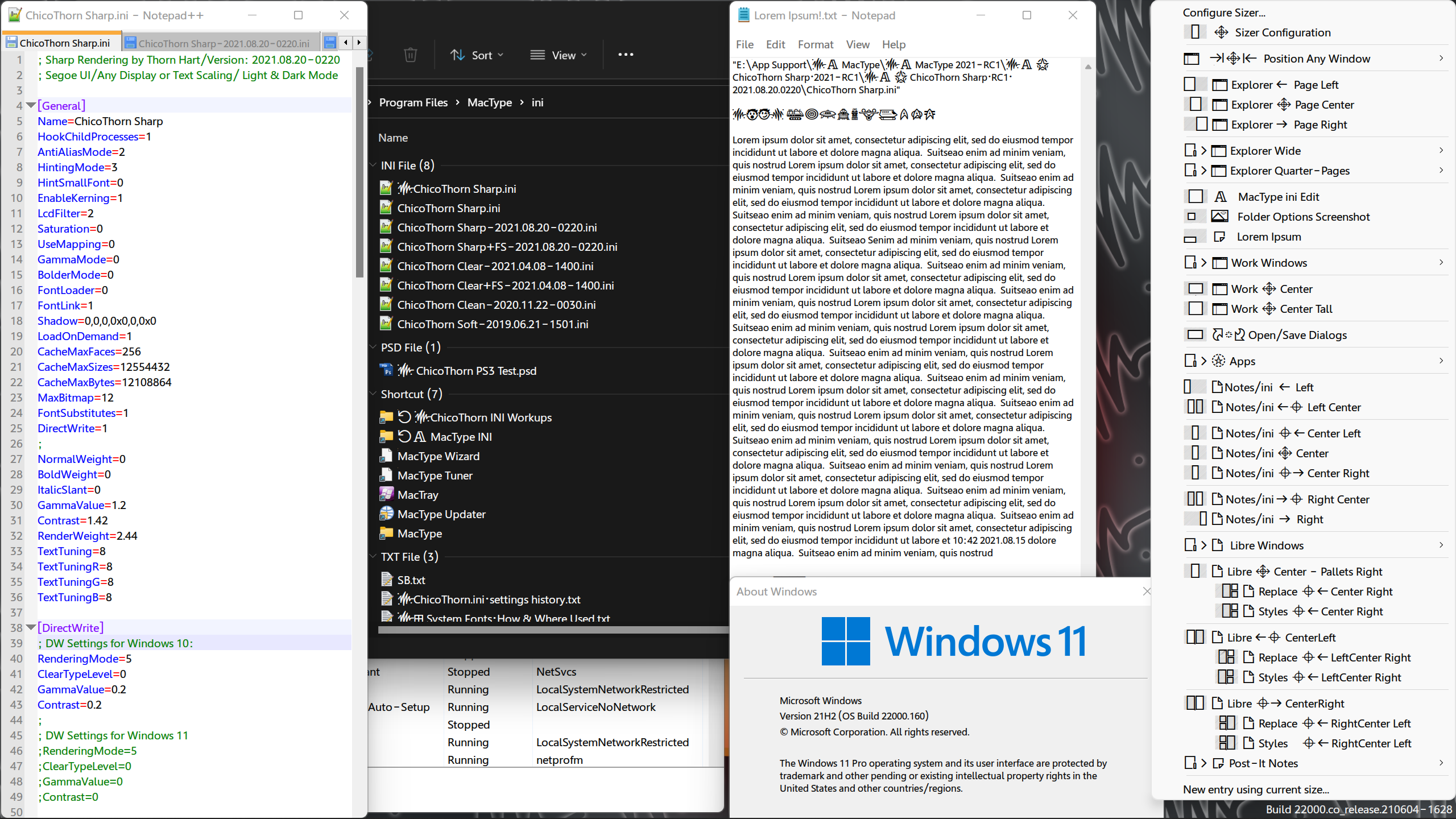Viewport: 1456px width, 819px height.
Task: Collapse the Shortcut (7) group in Explorer
Action: 374,394
